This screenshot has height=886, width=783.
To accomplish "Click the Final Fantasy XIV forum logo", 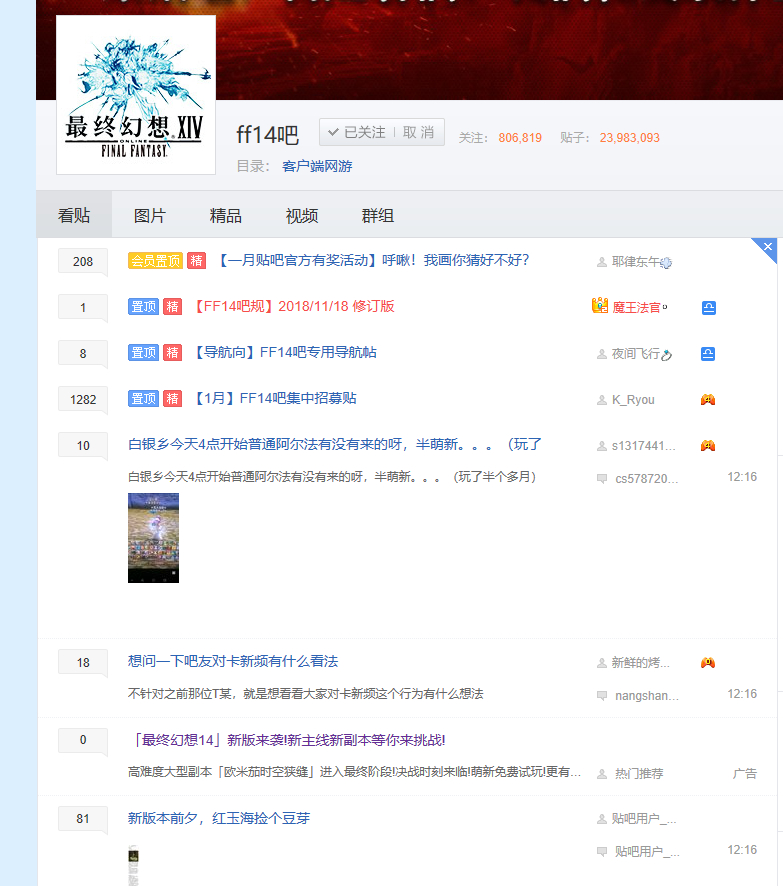I will pos(136,95).
